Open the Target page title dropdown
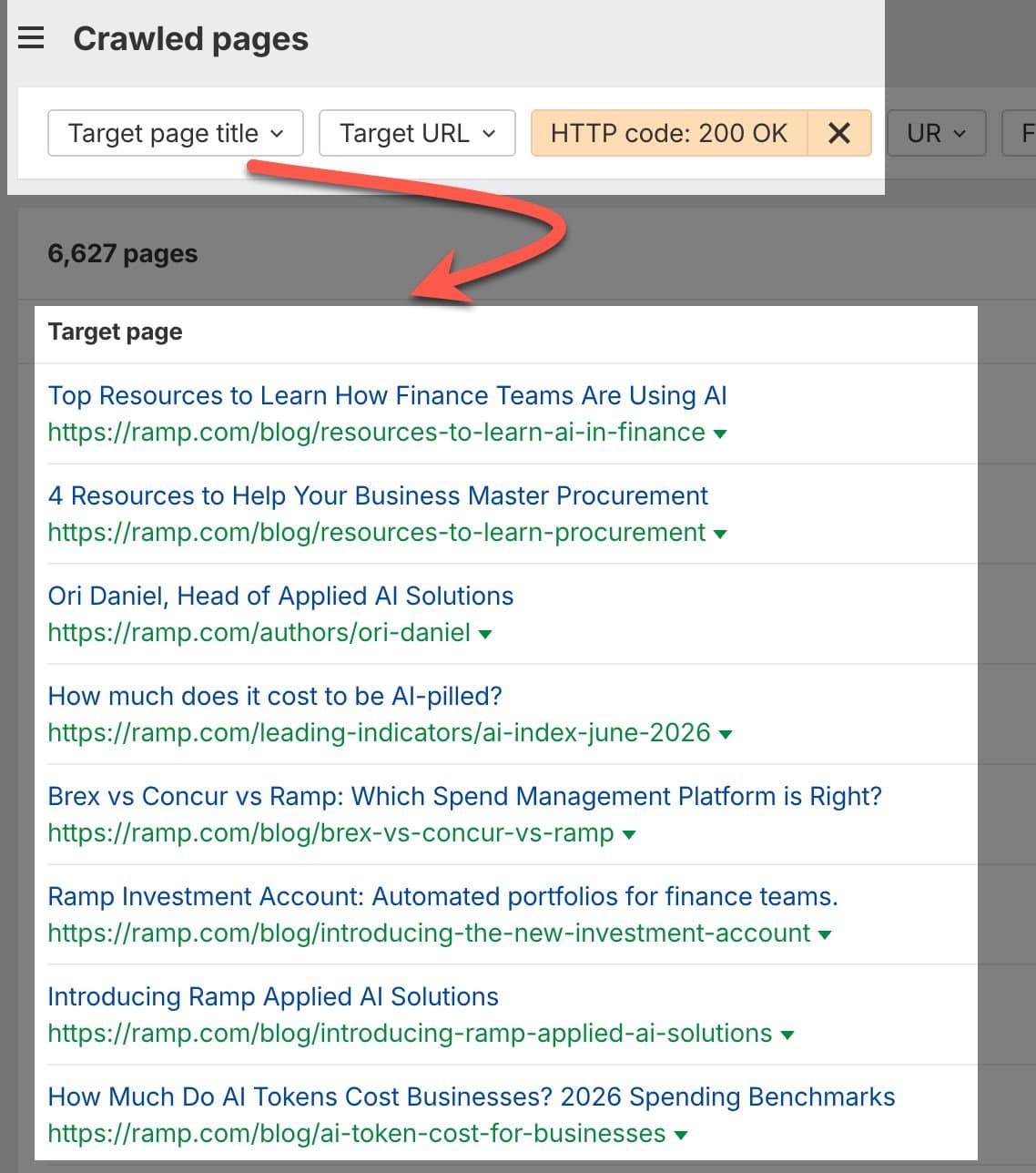Viewport: 1036px width, 1173px height. 176,133
